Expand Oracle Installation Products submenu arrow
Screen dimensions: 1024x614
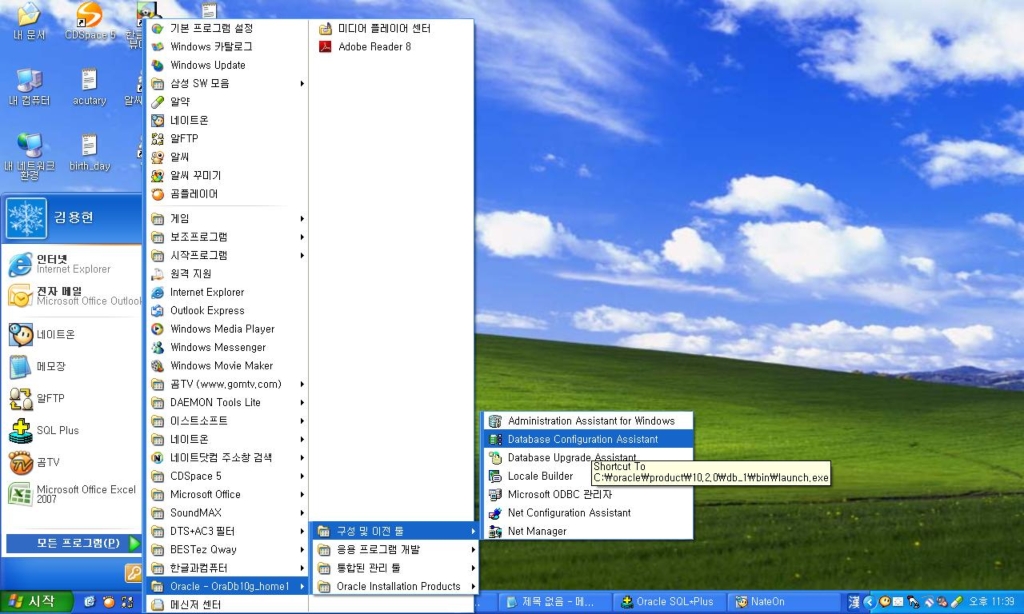click(473, 587)
